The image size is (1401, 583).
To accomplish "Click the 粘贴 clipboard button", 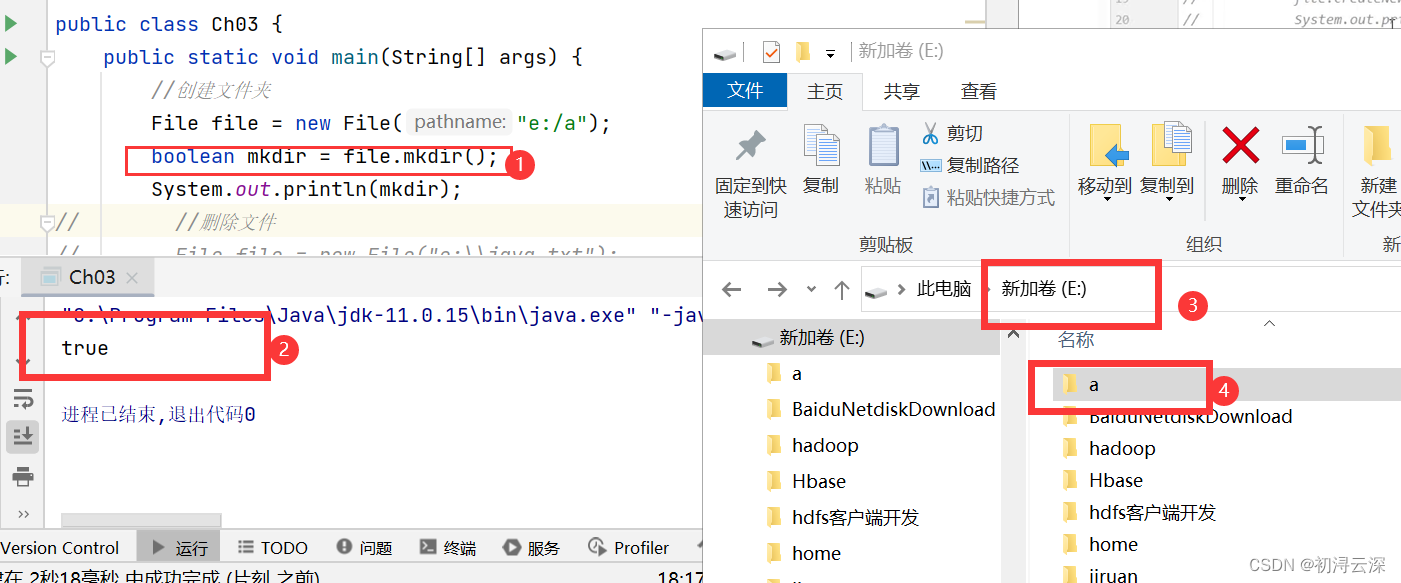I will pos(883,160).
